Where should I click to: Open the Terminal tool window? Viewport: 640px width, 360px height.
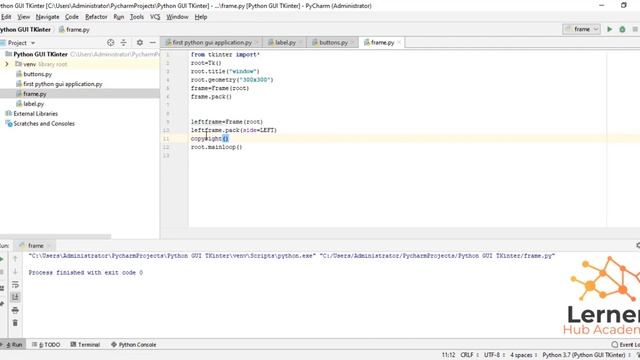[85, 344]
